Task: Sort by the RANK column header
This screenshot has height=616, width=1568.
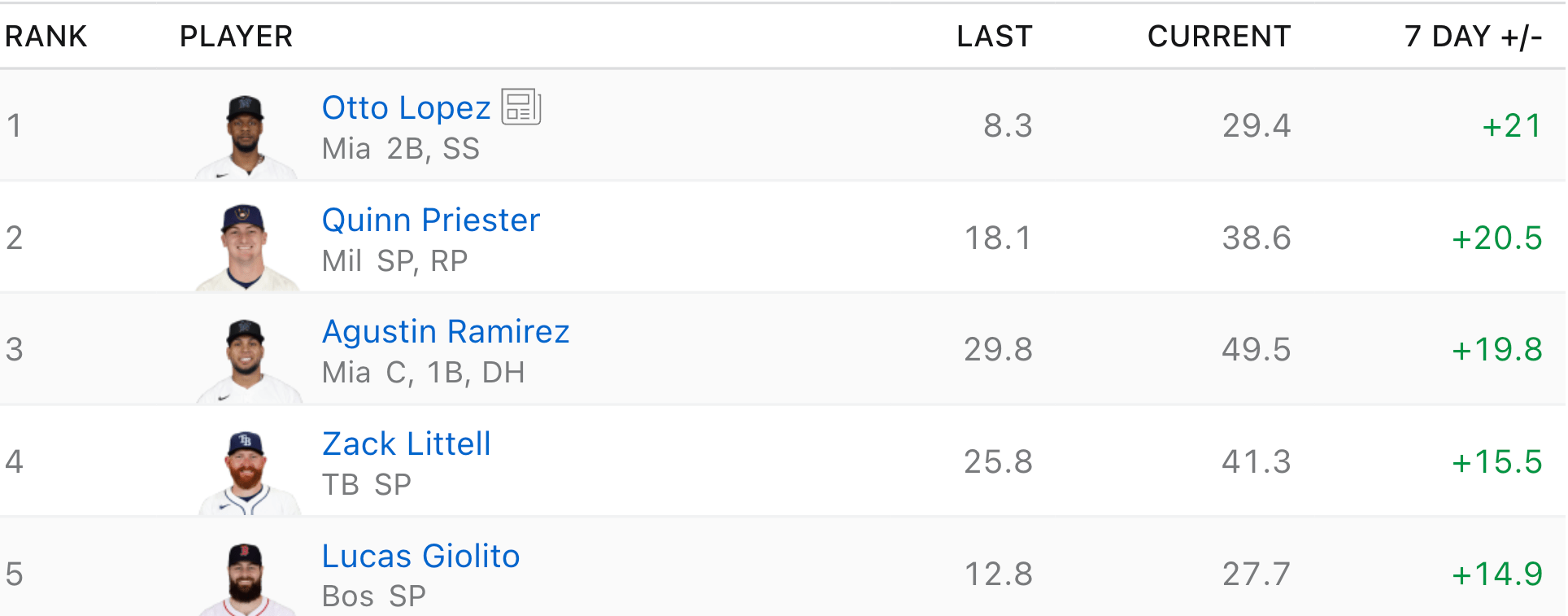Action: coord(46,37)
